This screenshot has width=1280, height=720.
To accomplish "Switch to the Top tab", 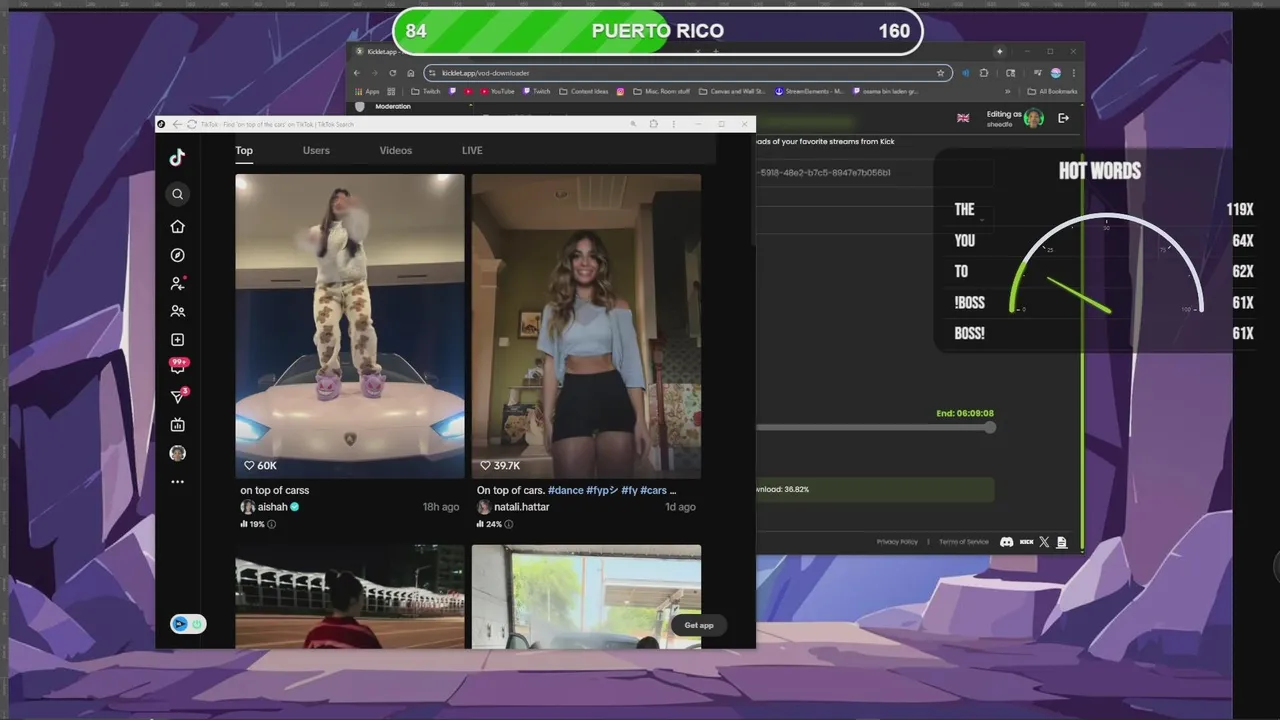I will [244, 151].
